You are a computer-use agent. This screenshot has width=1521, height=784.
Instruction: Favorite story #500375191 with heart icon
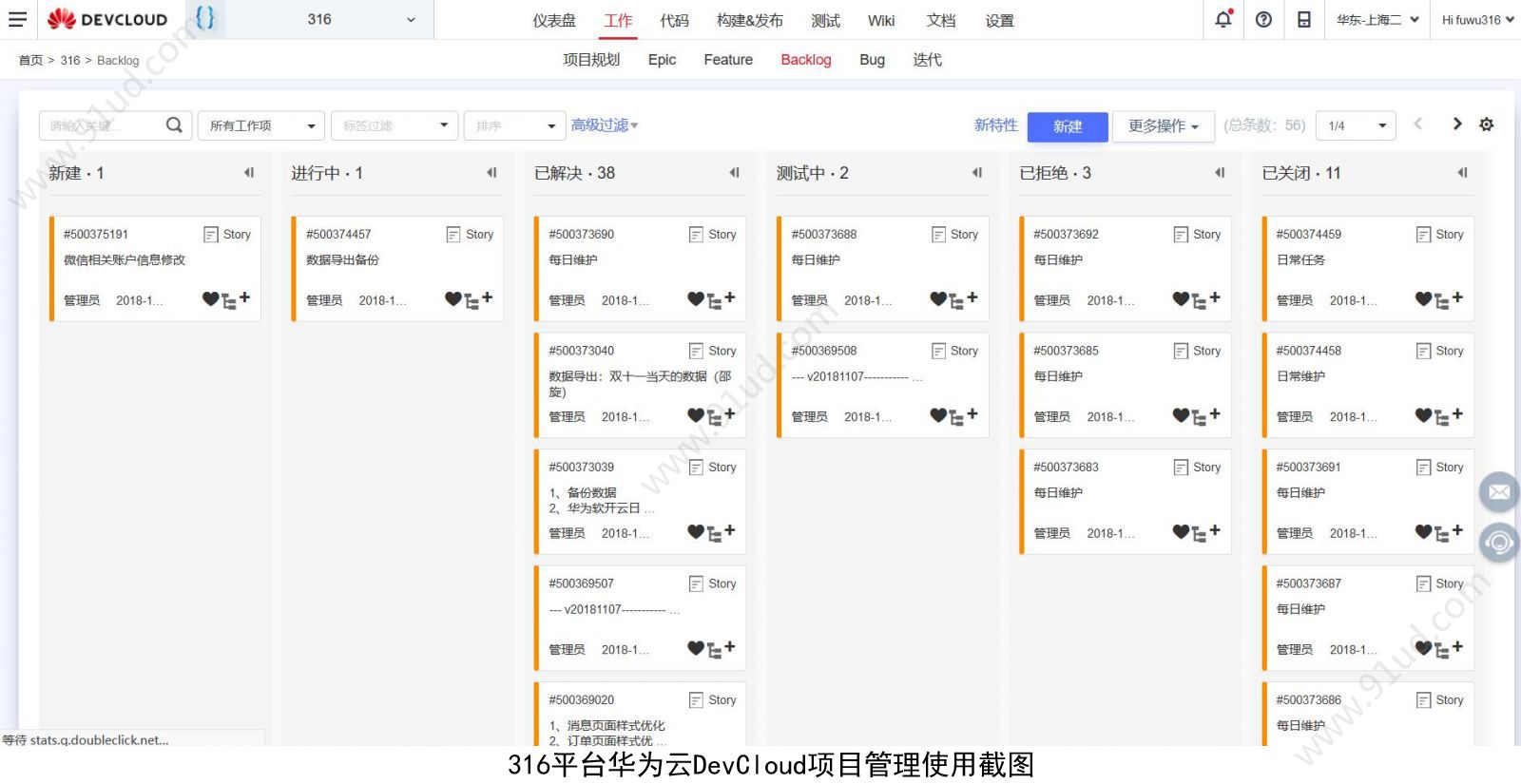211,299
